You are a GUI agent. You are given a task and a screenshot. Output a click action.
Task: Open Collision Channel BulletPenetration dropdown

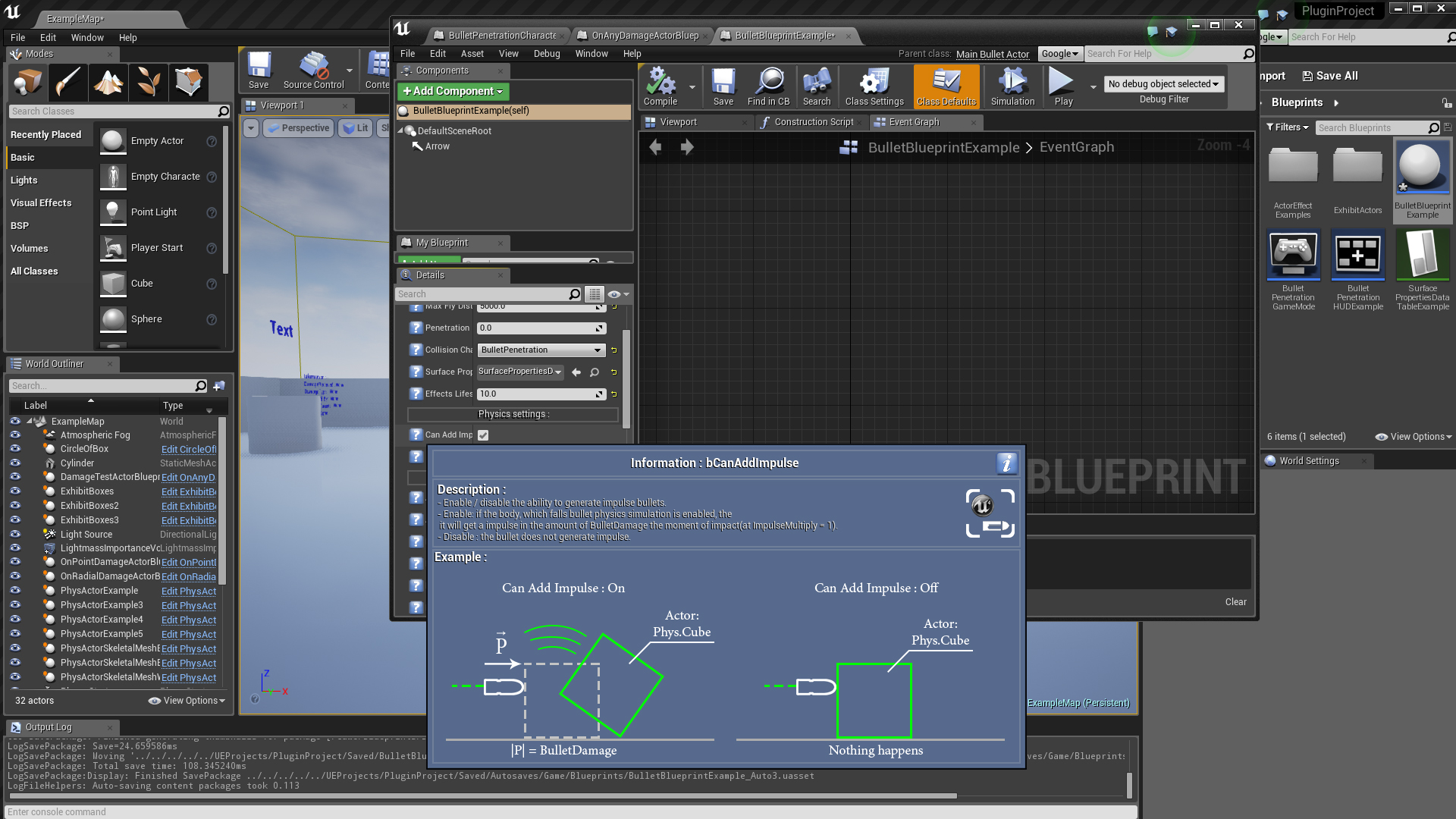(x=541, y=350)
